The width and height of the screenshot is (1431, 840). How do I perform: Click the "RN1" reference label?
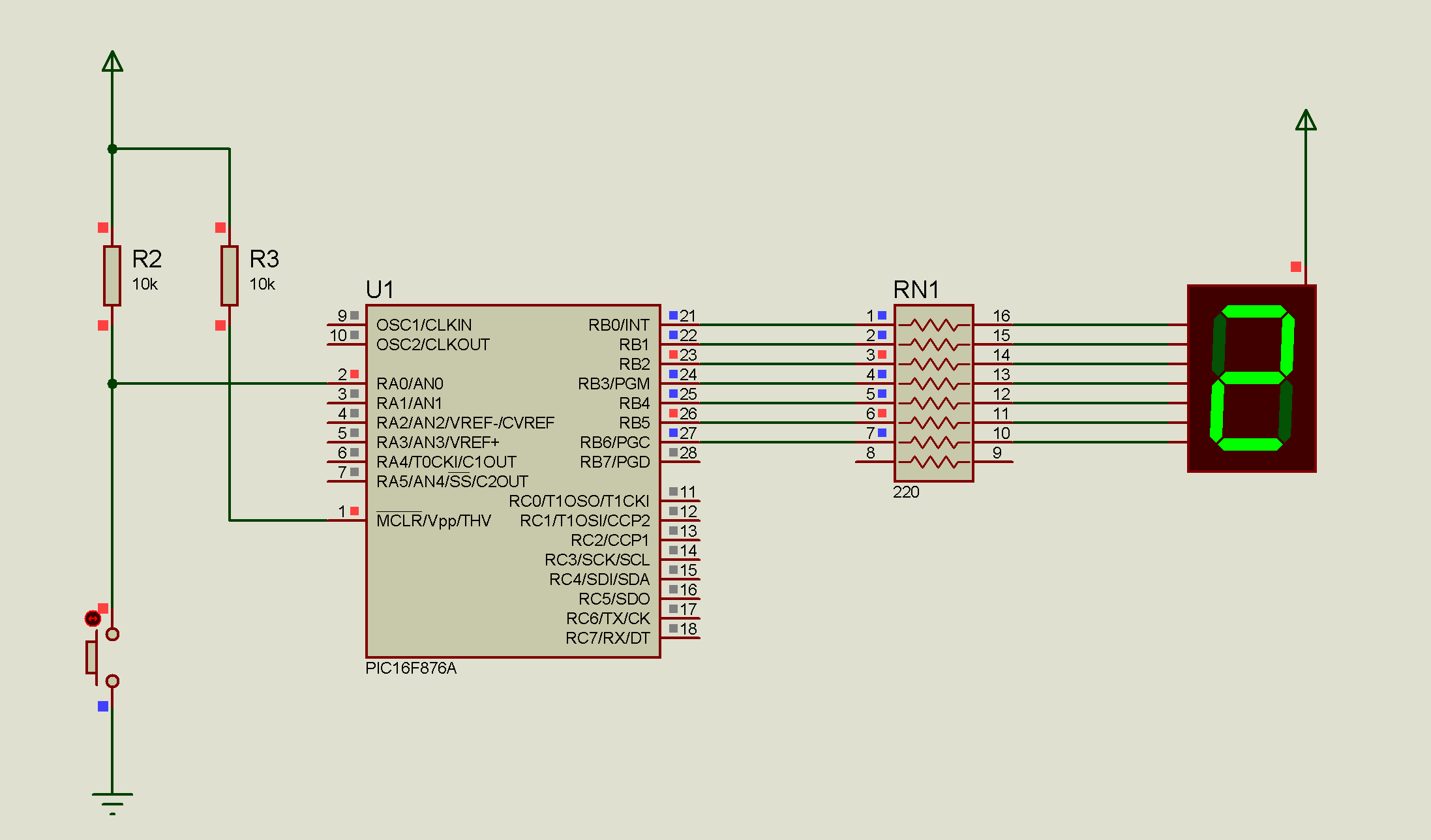(x=916, y=290)
